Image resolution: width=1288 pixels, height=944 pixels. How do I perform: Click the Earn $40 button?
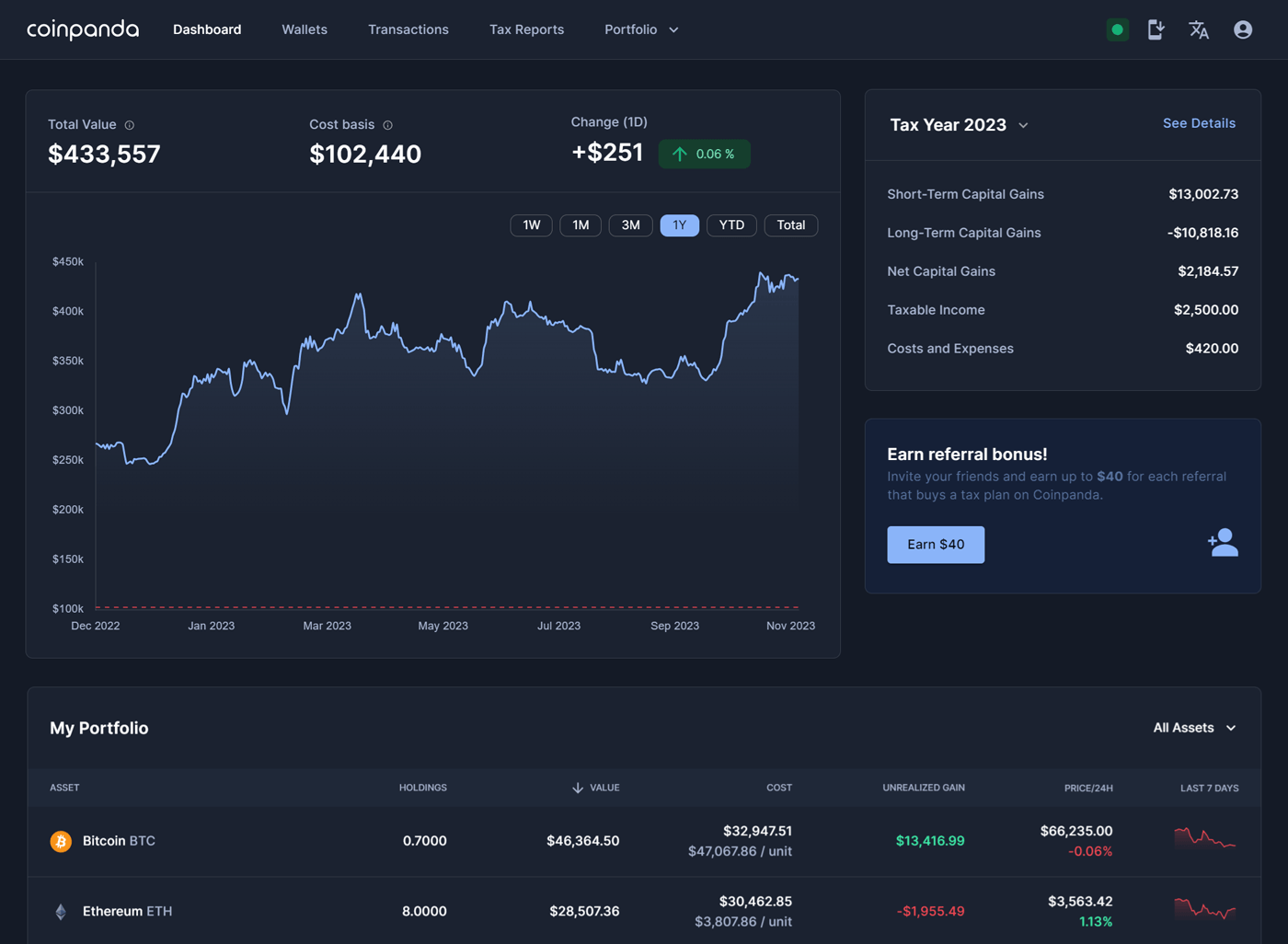(x=936, y=544)
